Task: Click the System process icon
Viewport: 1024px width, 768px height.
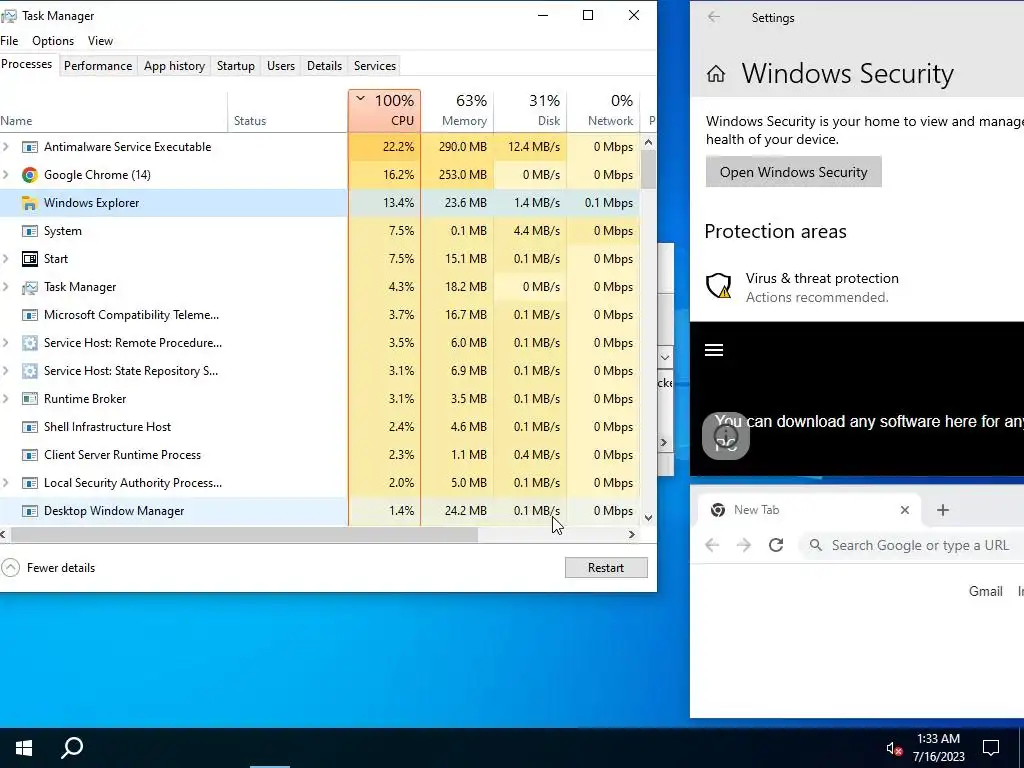Action: tap(29, 231)
